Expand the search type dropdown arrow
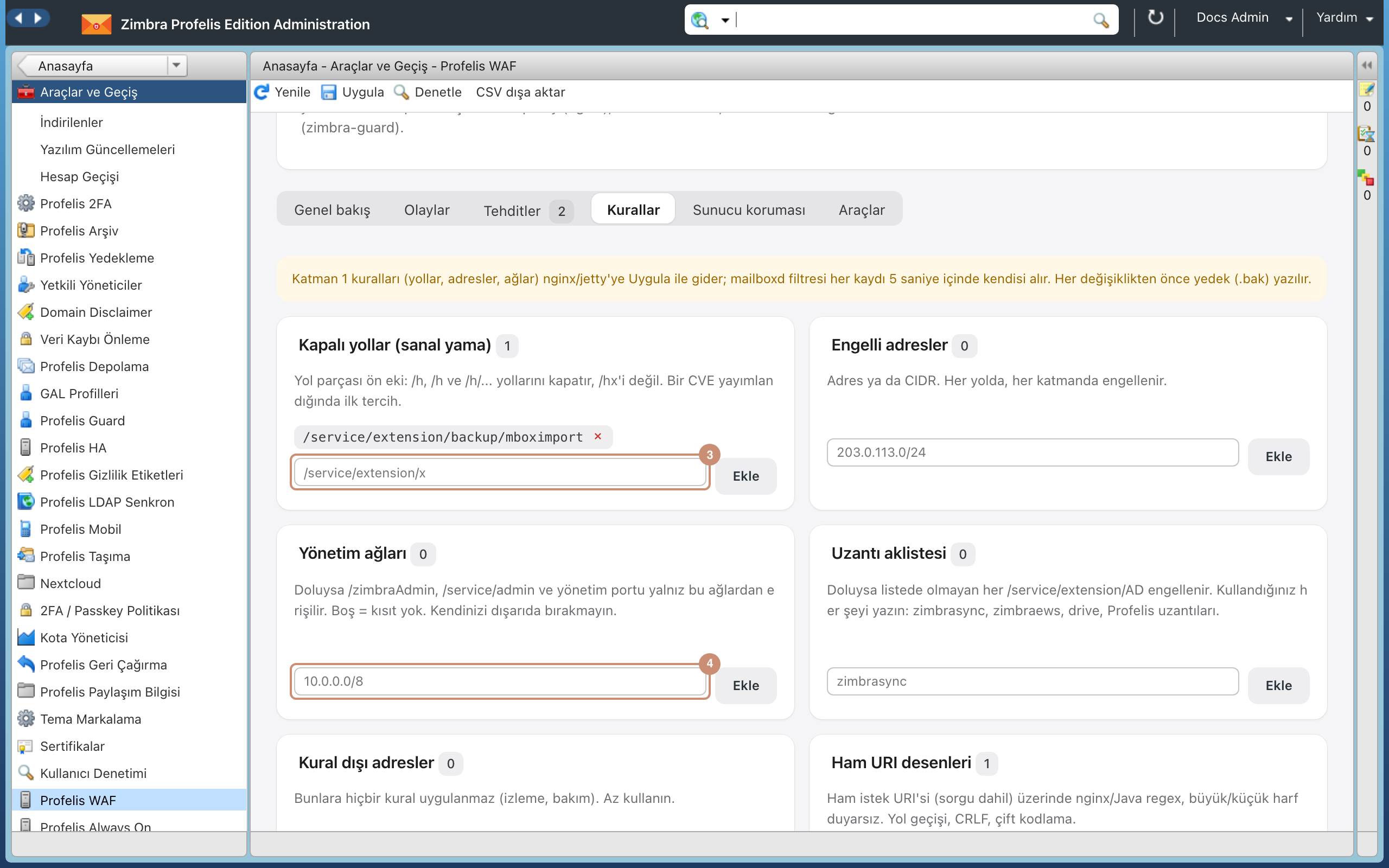1389x868 pixels. point(725,20)
